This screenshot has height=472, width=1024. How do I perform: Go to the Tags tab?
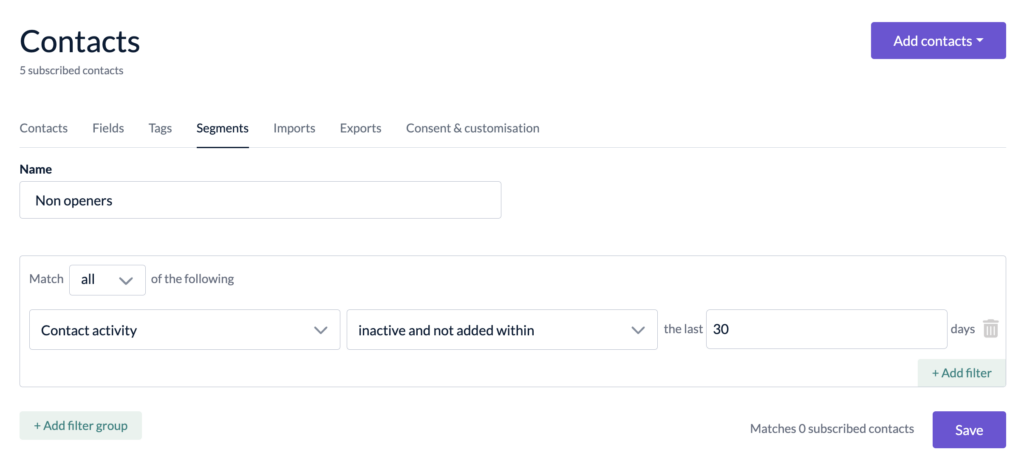[160, 128]
